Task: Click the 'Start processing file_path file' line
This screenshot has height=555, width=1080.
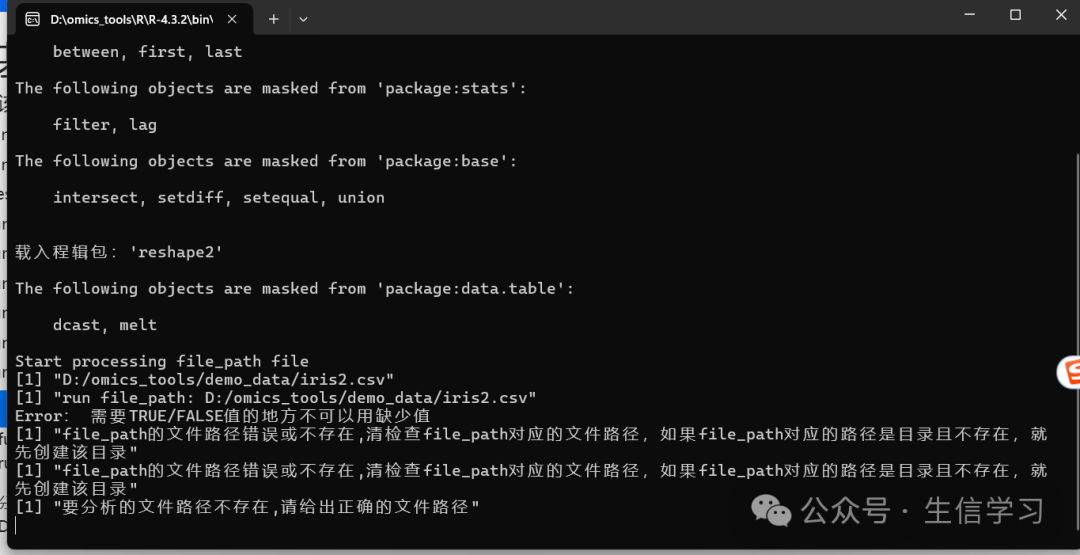Action: pos(162,362)
